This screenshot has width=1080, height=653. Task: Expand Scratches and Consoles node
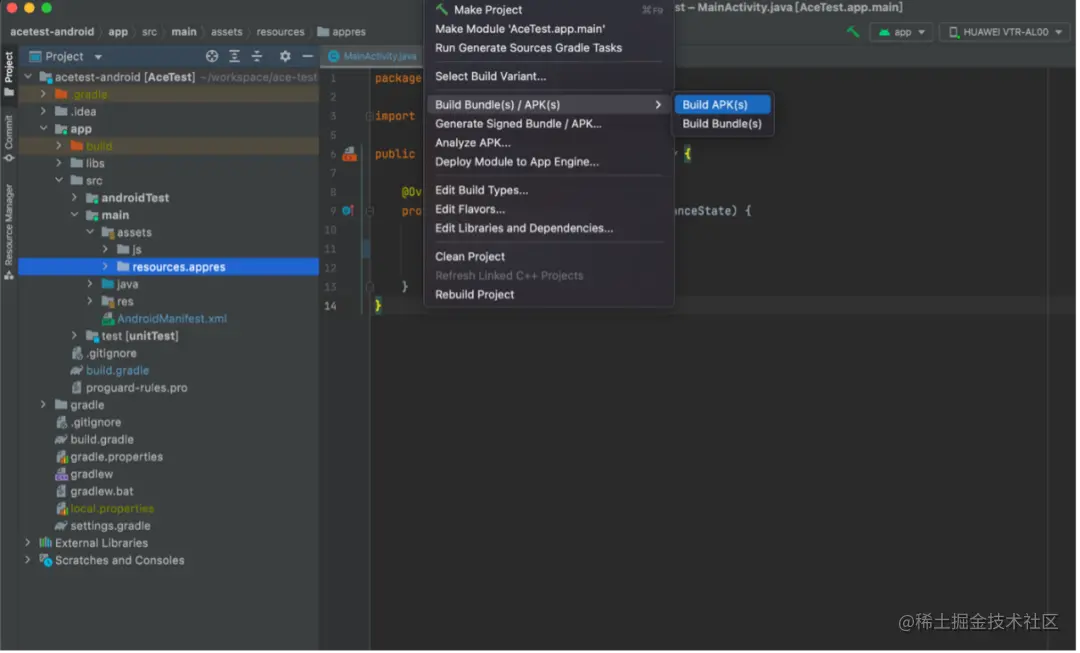tap(28, 561)
